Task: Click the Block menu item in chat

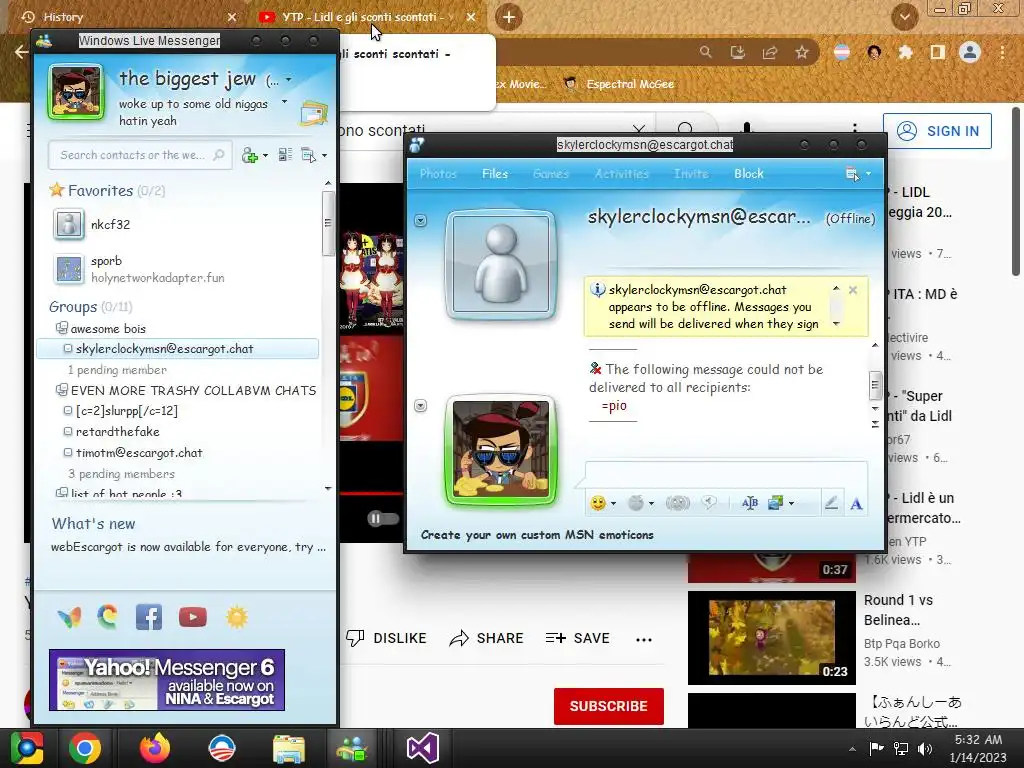Action: click(748, 174)
